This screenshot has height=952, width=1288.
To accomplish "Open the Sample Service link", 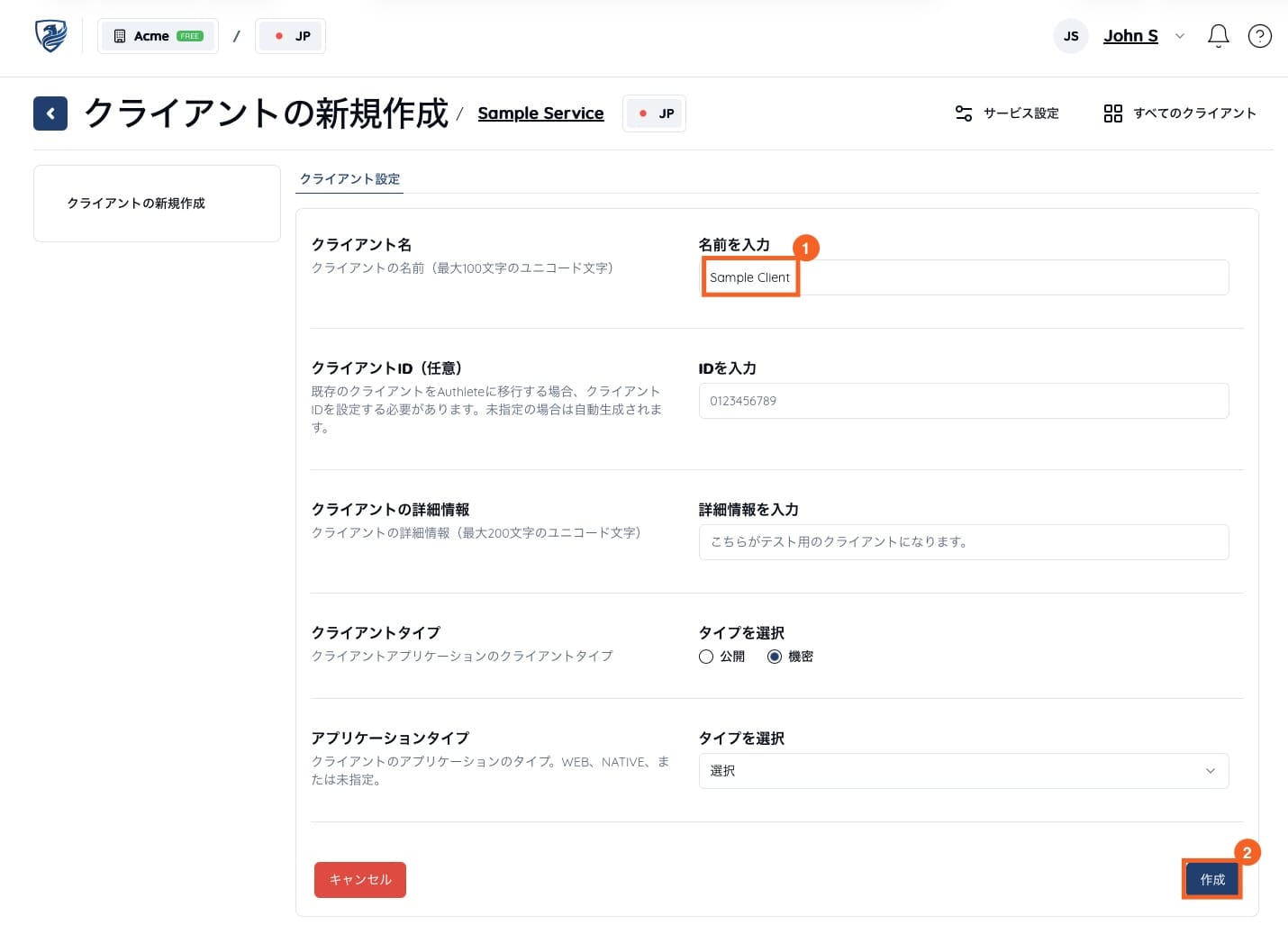I will [x=540, y=113].
